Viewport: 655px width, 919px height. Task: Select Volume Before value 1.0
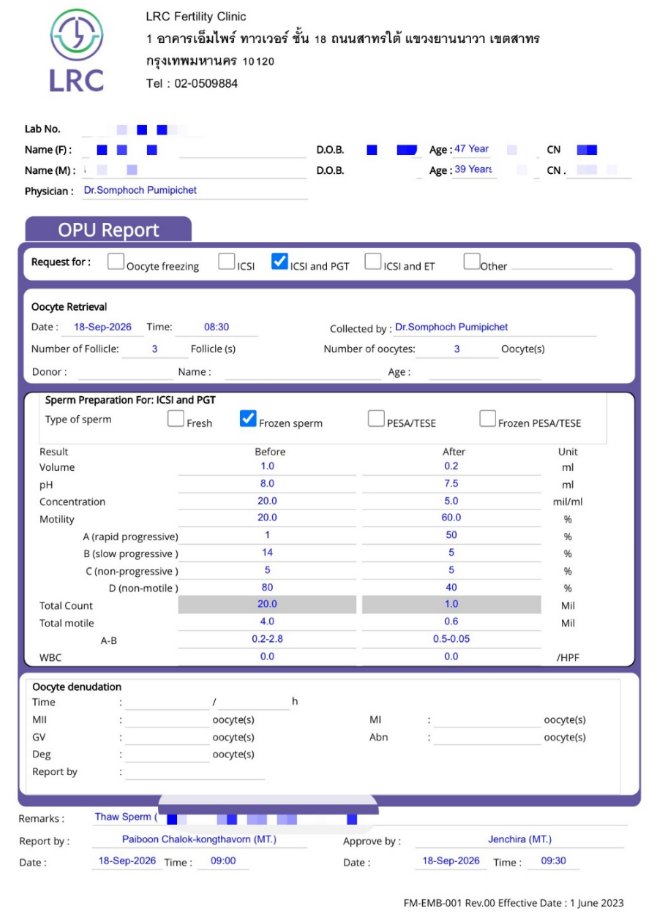[x=267, y=467]
